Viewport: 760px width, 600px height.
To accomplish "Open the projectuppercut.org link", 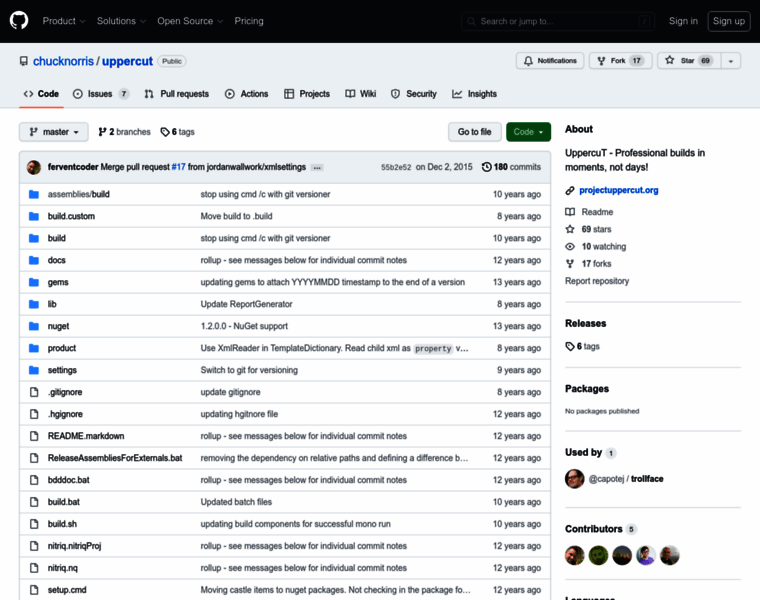I will coord(619,190).
